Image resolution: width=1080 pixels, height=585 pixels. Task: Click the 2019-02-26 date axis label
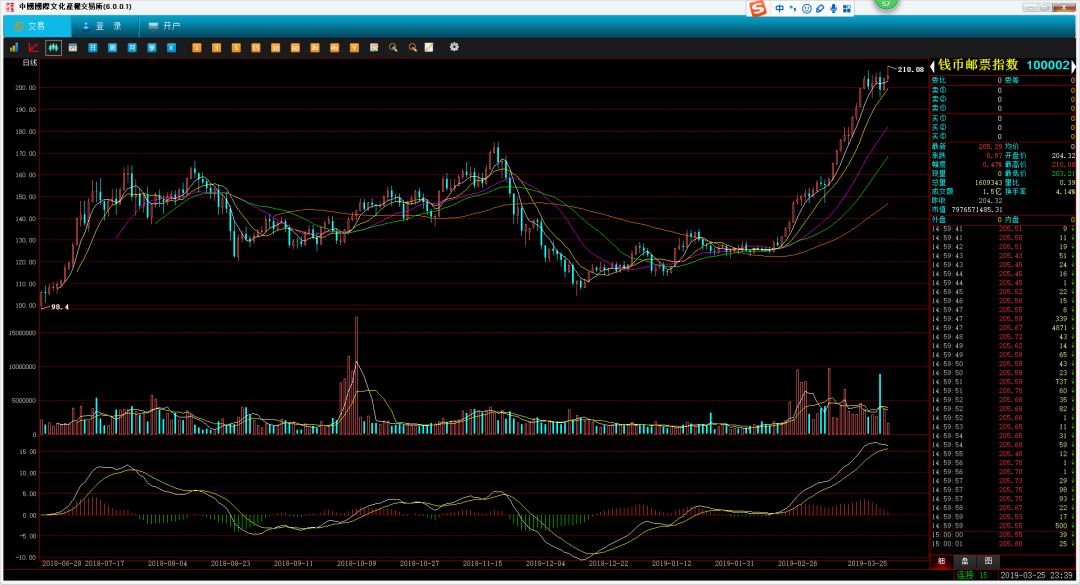[x=798, y=564]
